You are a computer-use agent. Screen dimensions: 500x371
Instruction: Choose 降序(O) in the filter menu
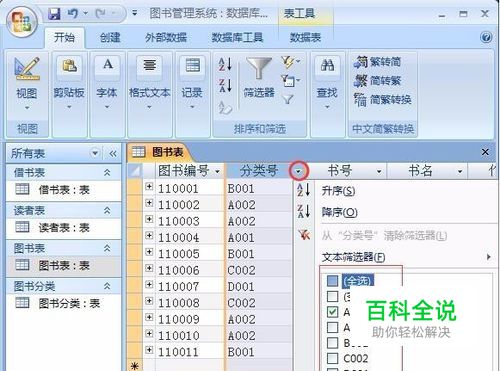[339, 212]
